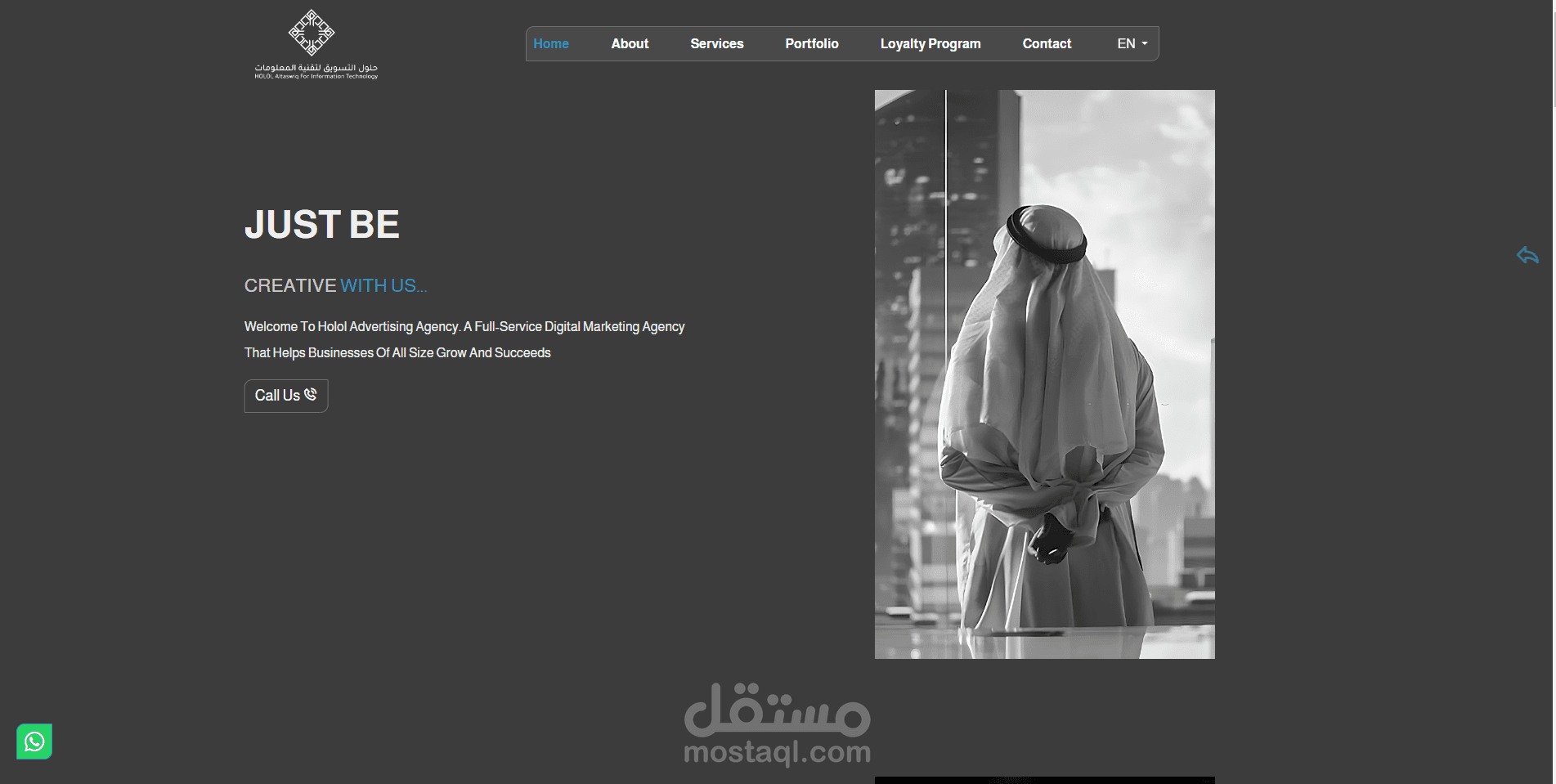Click the mostaql.com watermark
The width and height of the screenshot is (1556, 784).
(x=778, y=724)
